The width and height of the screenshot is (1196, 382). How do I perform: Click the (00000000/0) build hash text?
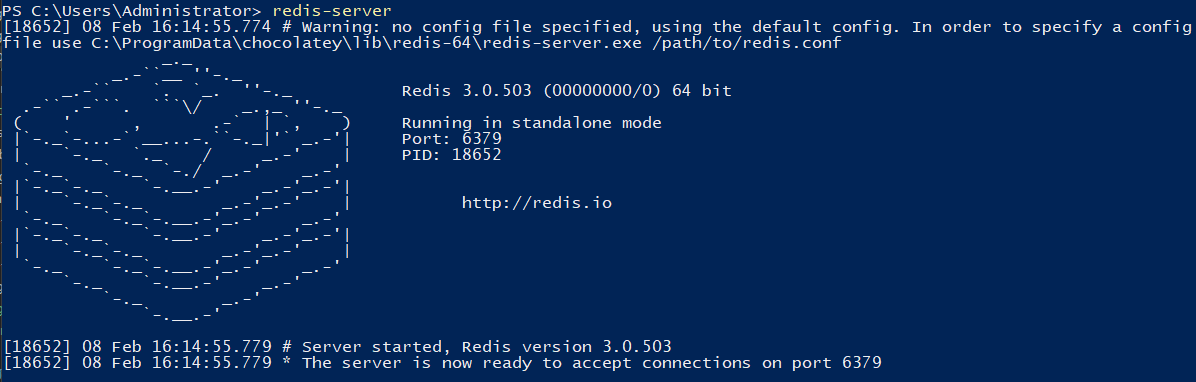(x=602, y=91)
